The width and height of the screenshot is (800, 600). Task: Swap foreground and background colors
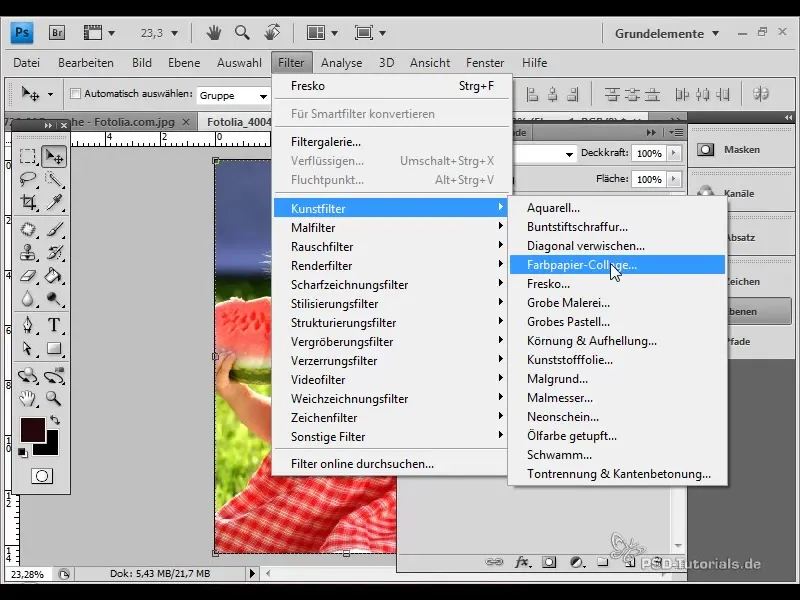click(x=55, y=420)
